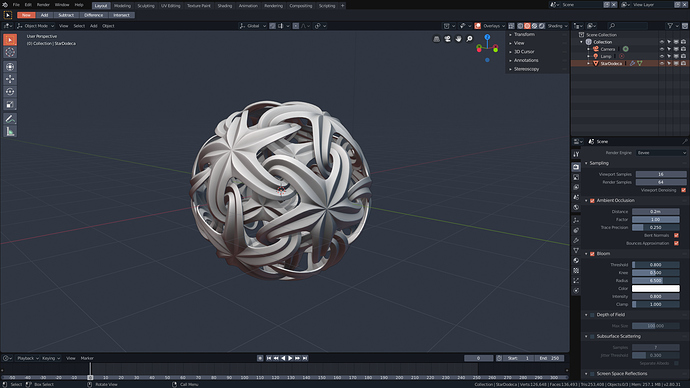Enable Subsurface Scattering checkbox
690x388 pixels.
coord(592,337)
